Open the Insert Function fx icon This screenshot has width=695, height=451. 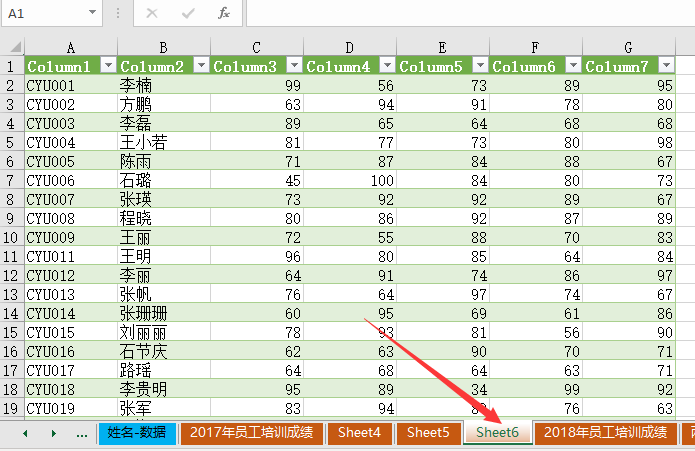tap(224, 13)
